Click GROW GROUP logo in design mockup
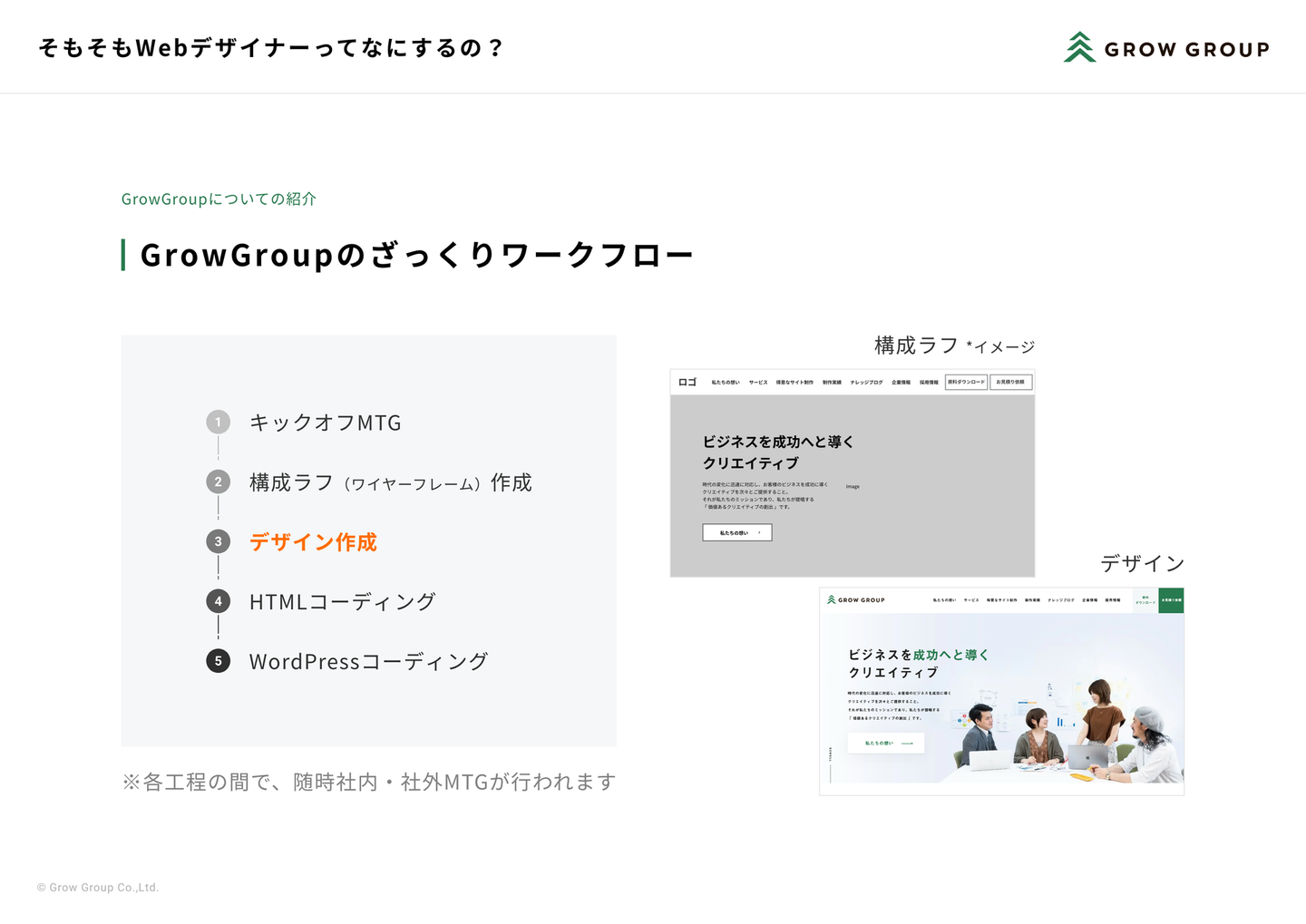The height and width of the screenshot is (924, 1306). (855, 600)
